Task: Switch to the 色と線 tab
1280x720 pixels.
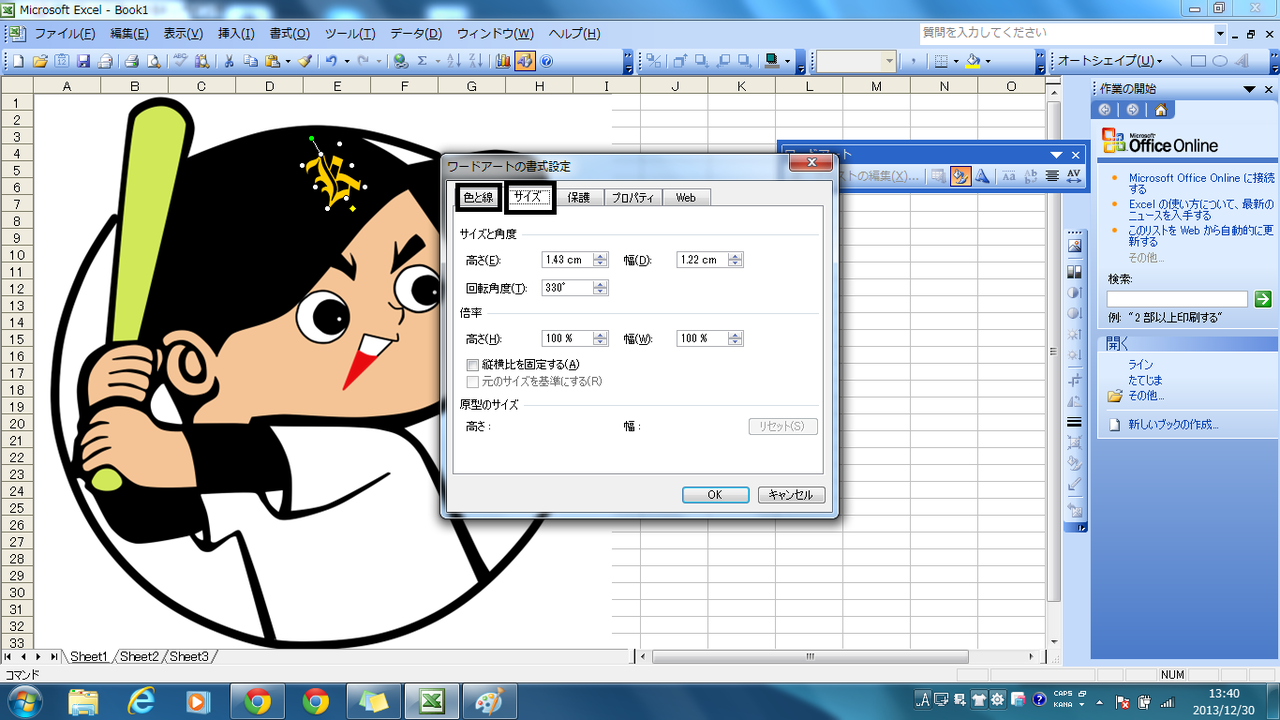Action: point(479,198)
